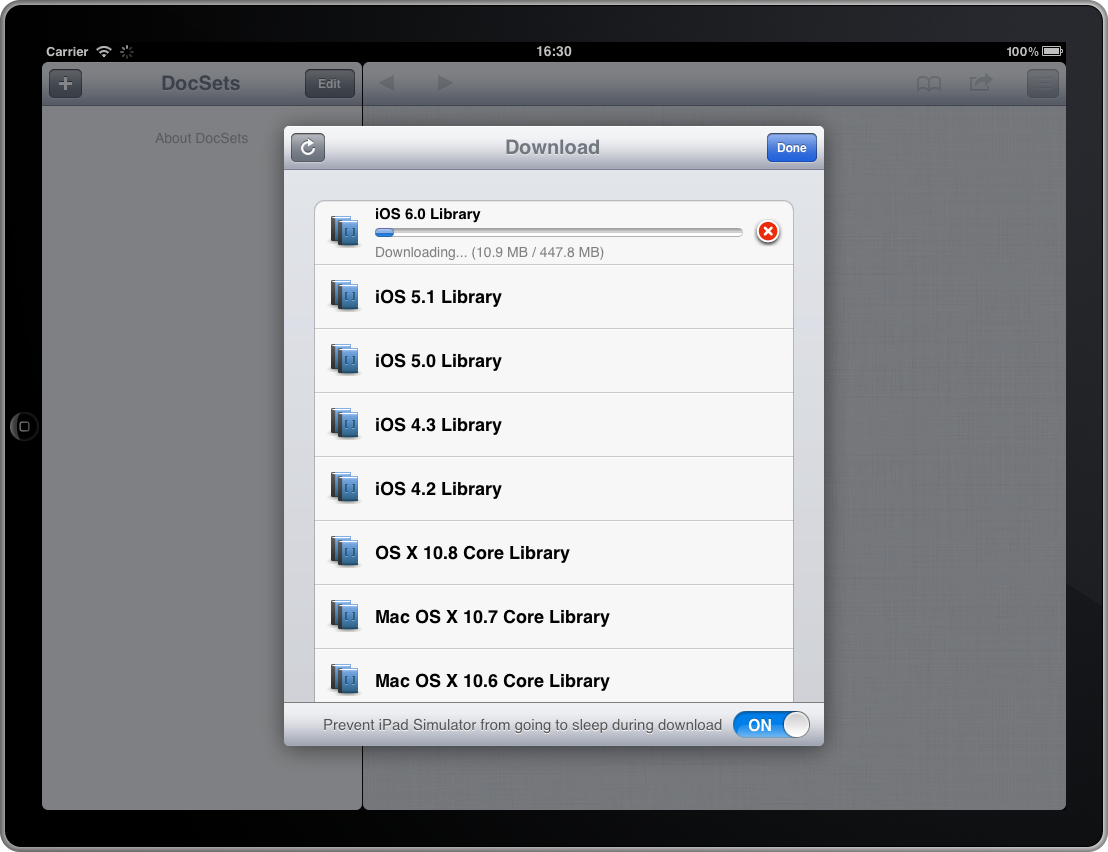Viewport: 1108px width, 852px height.
Task: Open the table of contents list icon
Action: click(1043, 84)
